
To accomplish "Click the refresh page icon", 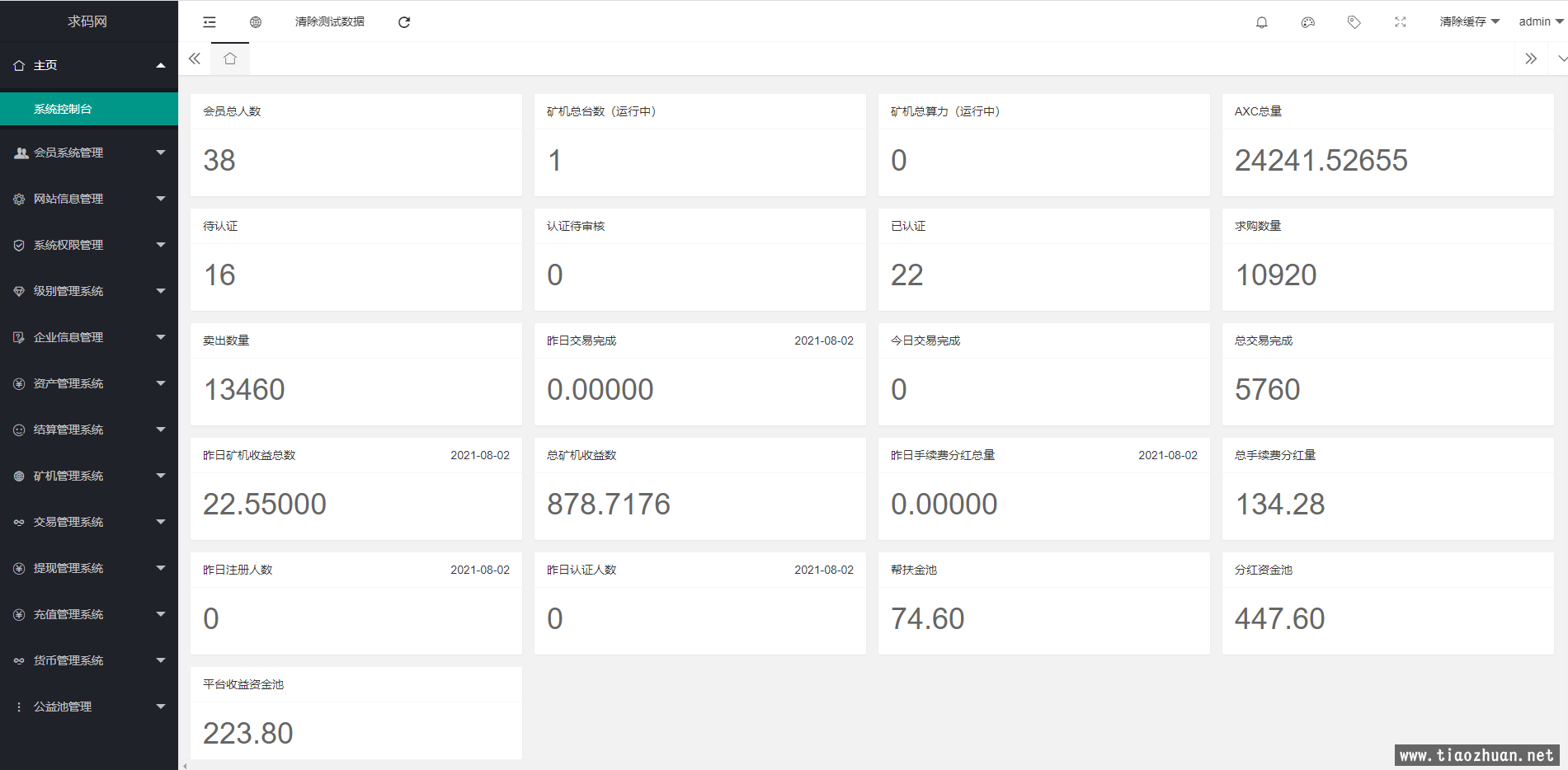I will (x=404, y=22).
